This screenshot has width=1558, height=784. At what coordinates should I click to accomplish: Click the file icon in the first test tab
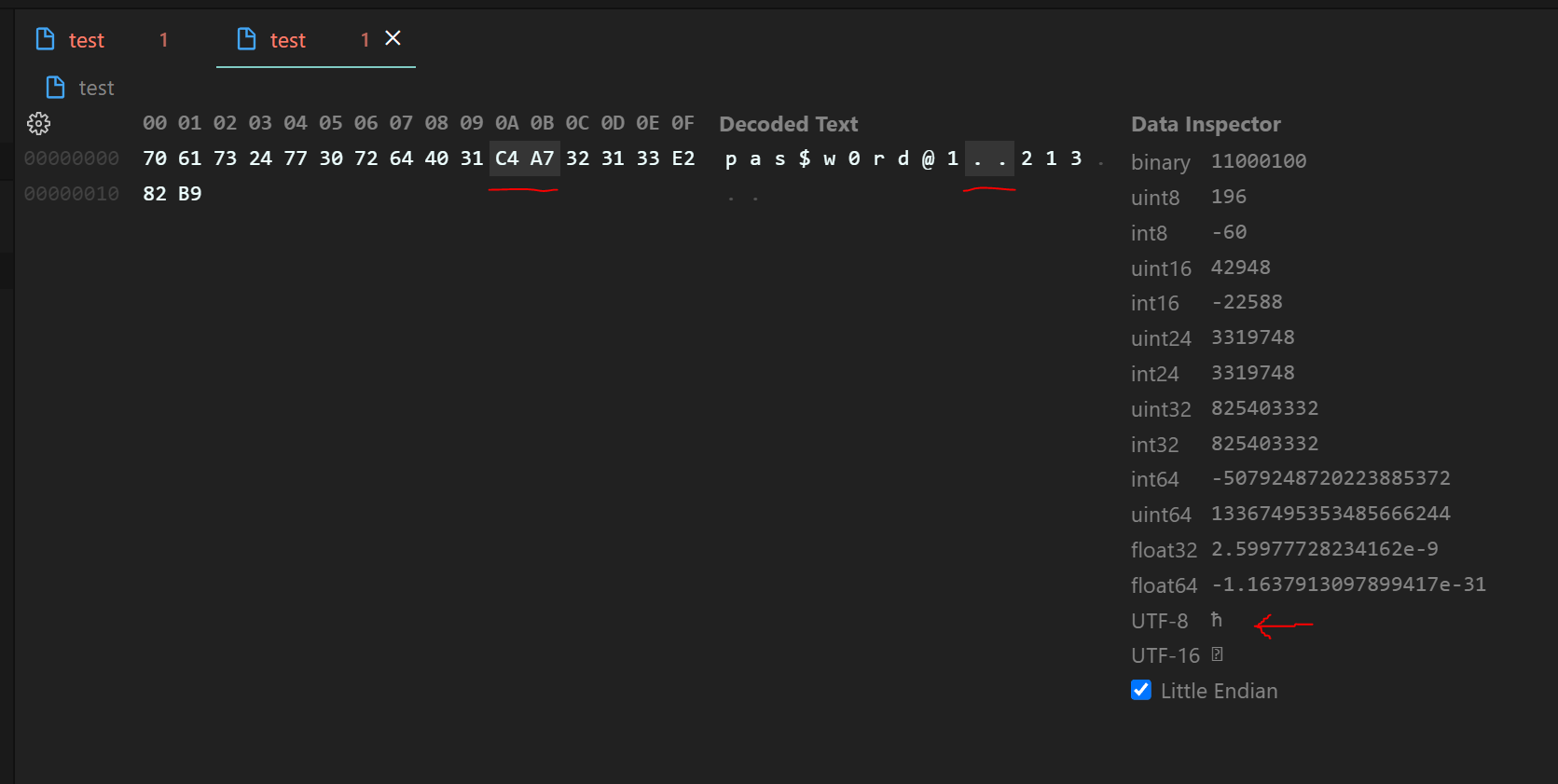tap(45, 38)
